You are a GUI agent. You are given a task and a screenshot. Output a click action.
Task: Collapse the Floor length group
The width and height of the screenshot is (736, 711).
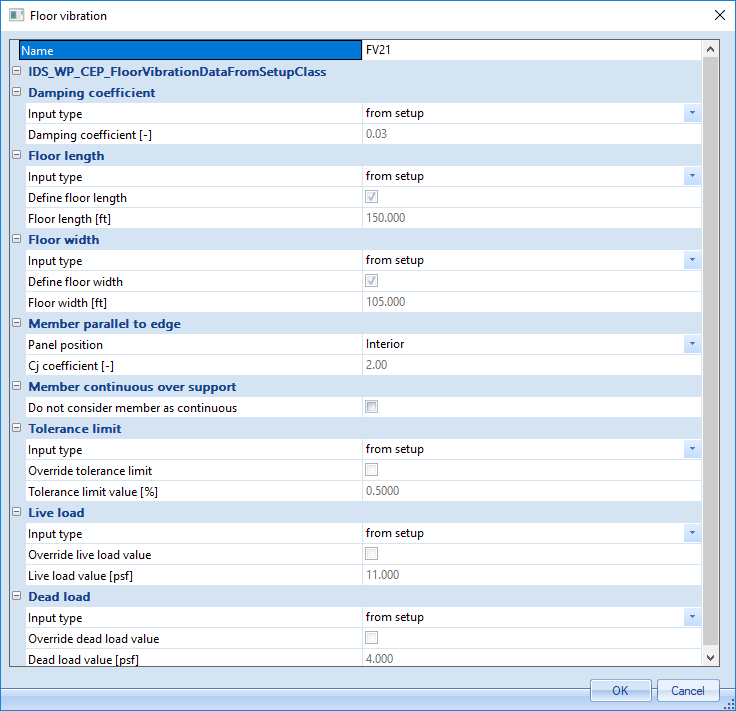pos(16,156)
